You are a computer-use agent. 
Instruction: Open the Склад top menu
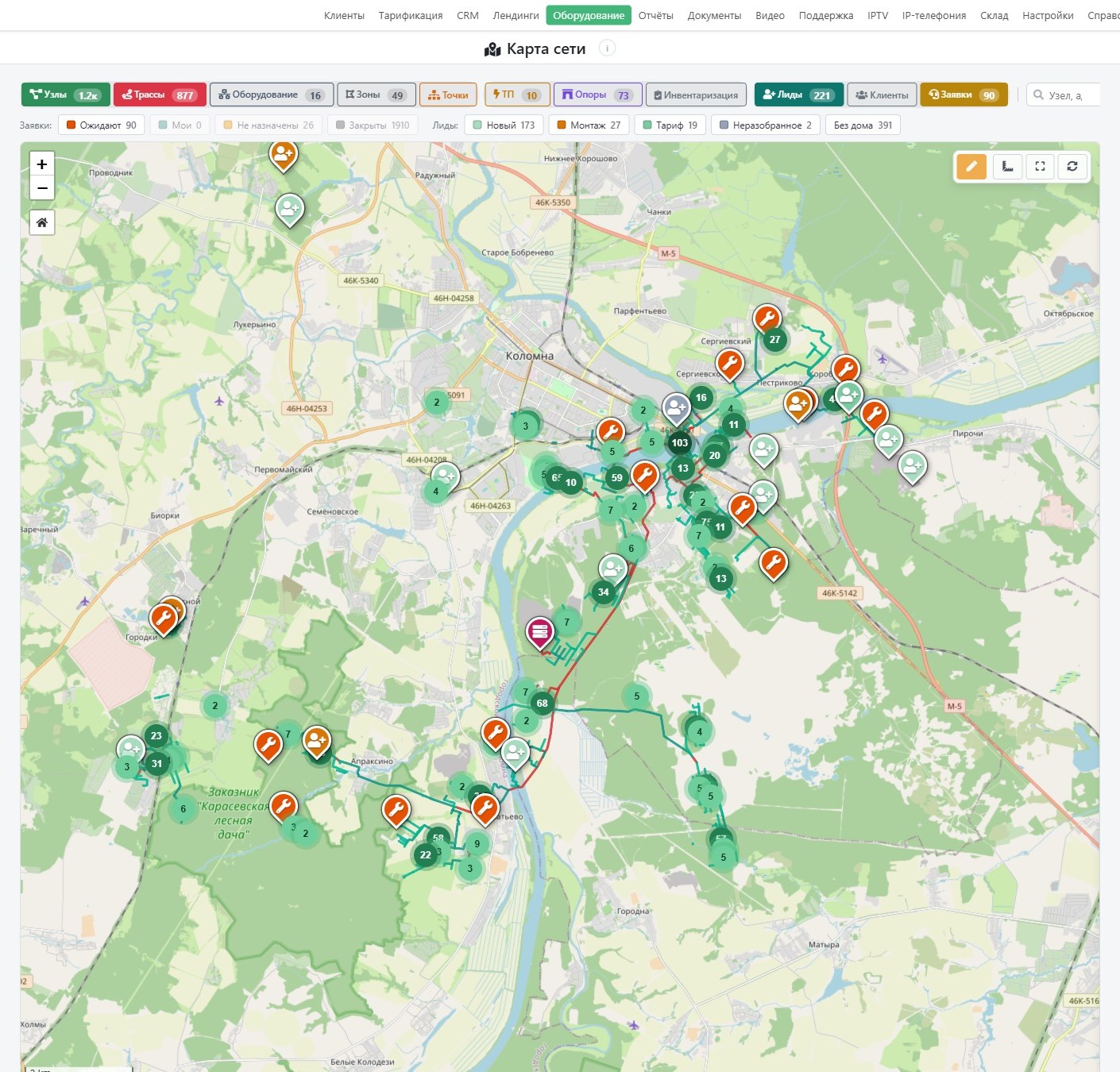(x=994, y=15)
